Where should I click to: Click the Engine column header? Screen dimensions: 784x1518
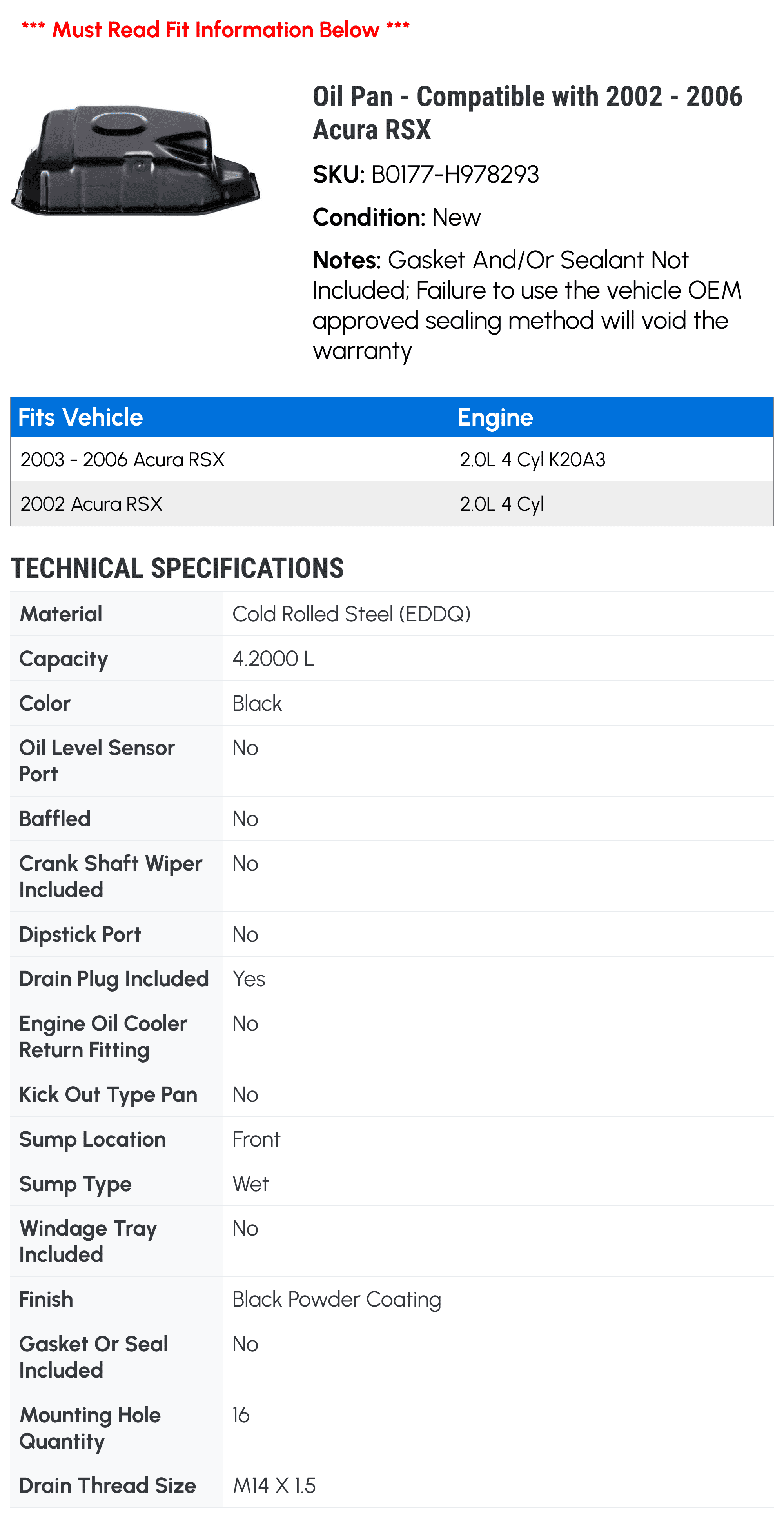click(x=495, y=417)
